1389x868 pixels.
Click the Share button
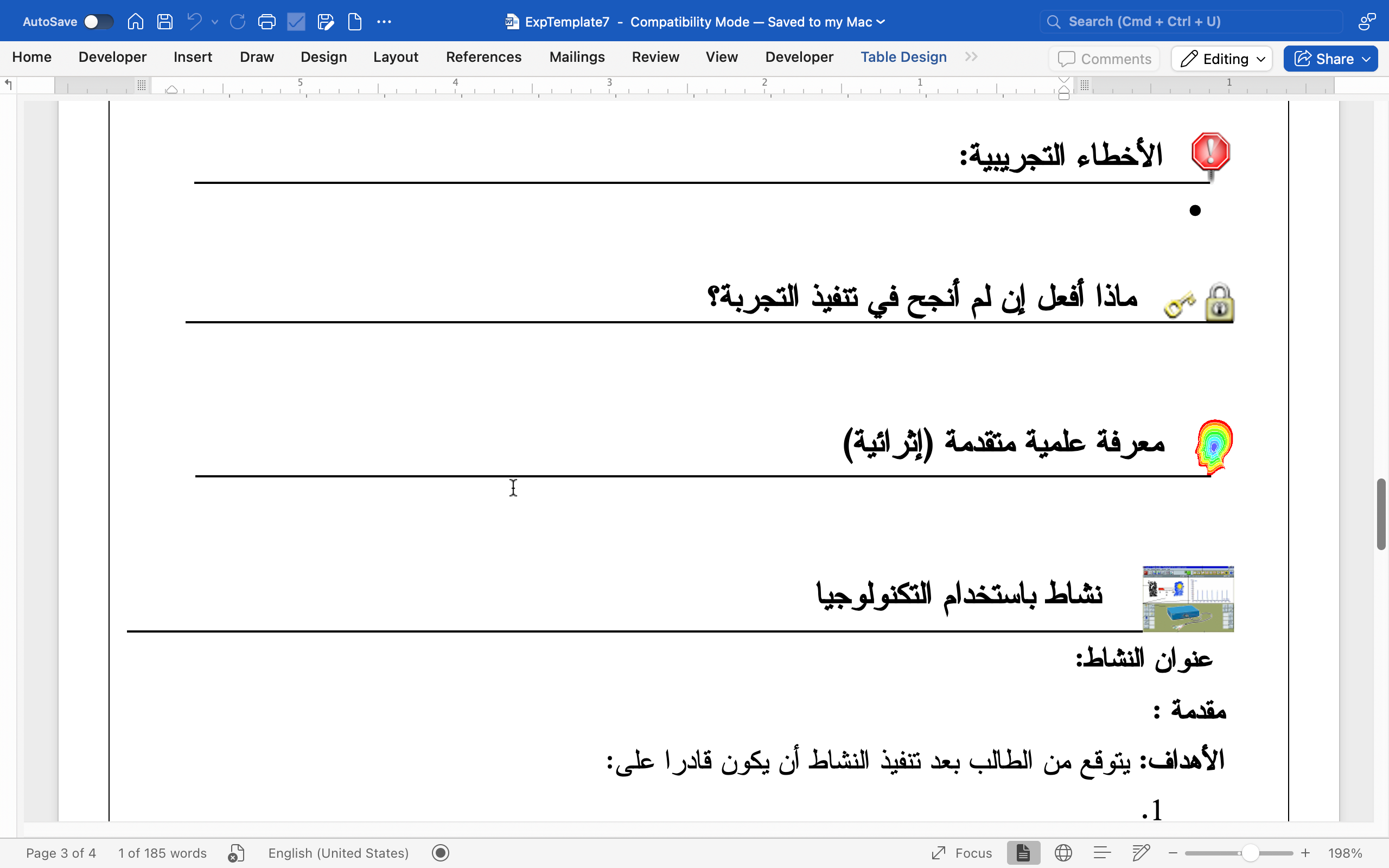pos(1330,59)
